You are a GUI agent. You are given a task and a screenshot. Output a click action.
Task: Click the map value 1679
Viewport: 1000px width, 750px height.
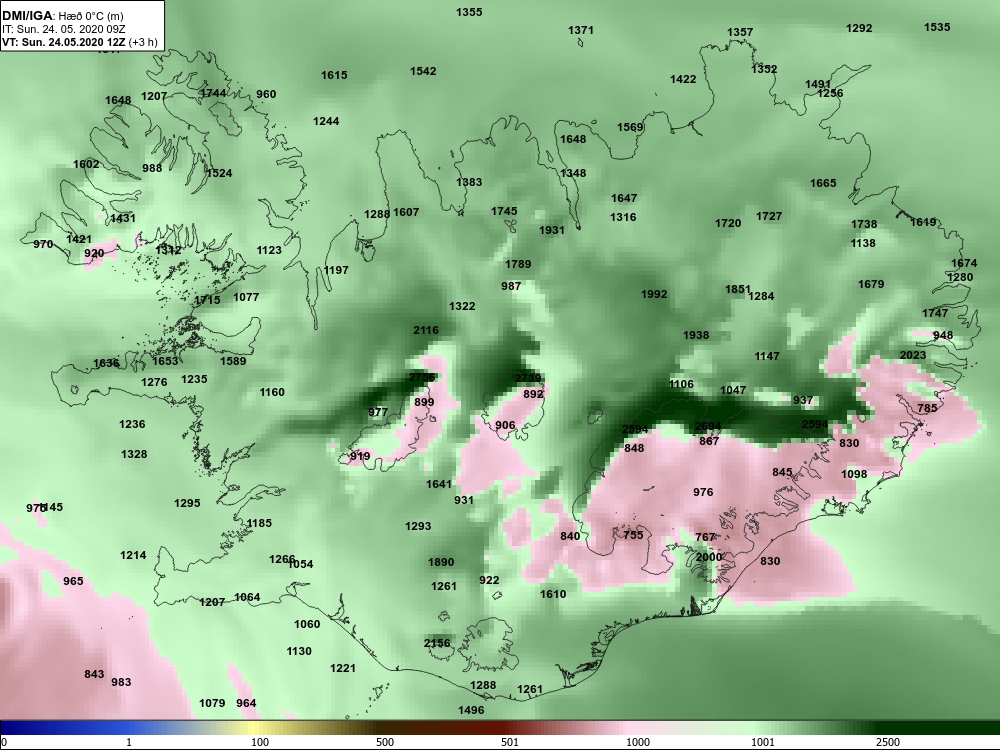(x=871, y=284)
